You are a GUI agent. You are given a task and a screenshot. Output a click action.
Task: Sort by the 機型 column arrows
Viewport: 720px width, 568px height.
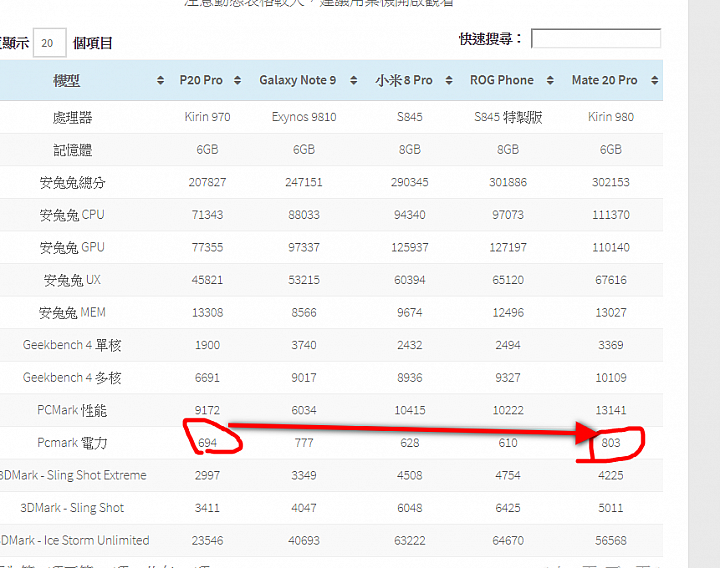coord(160,80)
